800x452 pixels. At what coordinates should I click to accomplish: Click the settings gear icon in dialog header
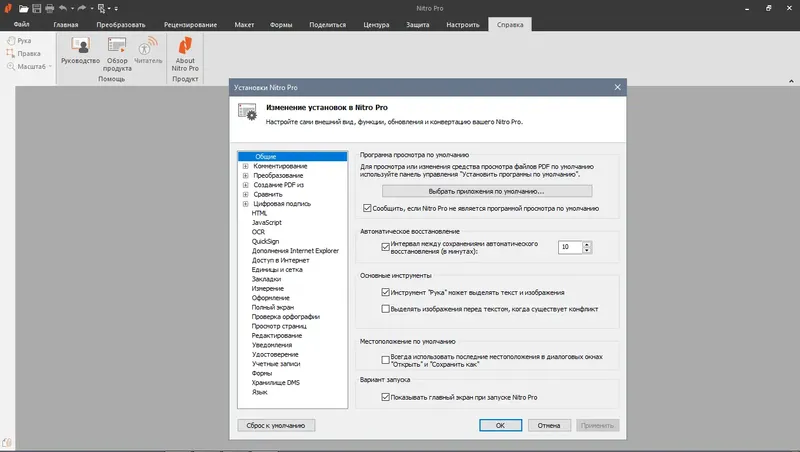click(x=247, y=112)
